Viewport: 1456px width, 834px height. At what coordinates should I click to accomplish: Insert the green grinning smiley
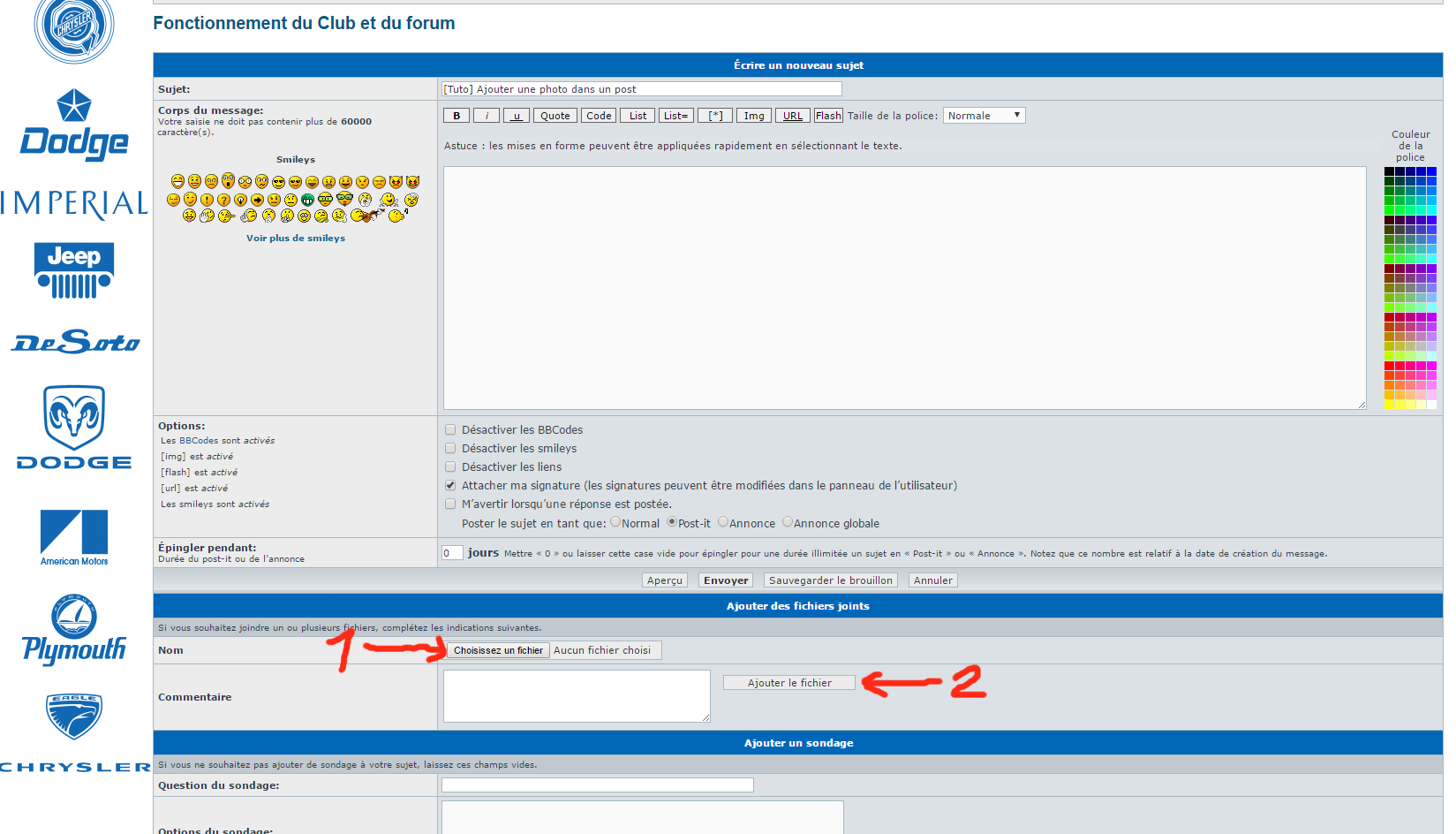307,200
